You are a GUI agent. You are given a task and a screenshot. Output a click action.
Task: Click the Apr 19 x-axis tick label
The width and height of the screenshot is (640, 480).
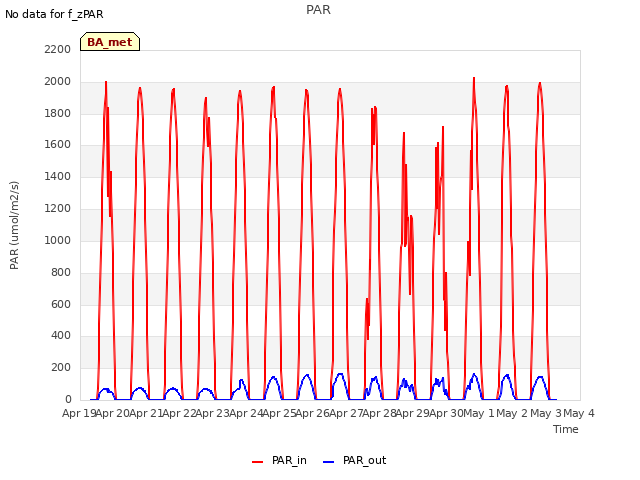[79, 413]
